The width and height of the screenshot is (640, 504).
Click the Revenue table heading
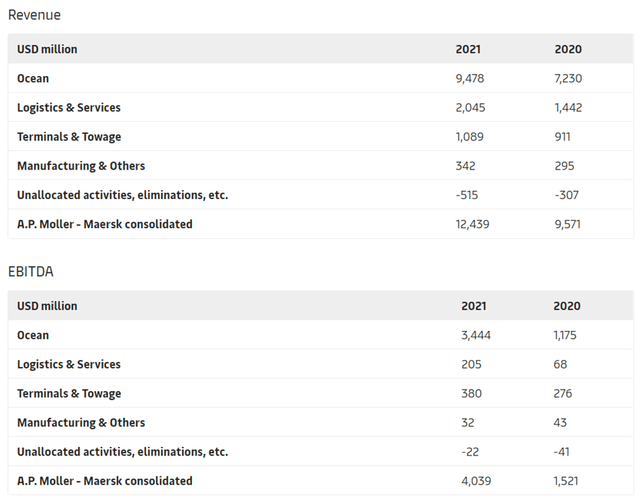34,15
